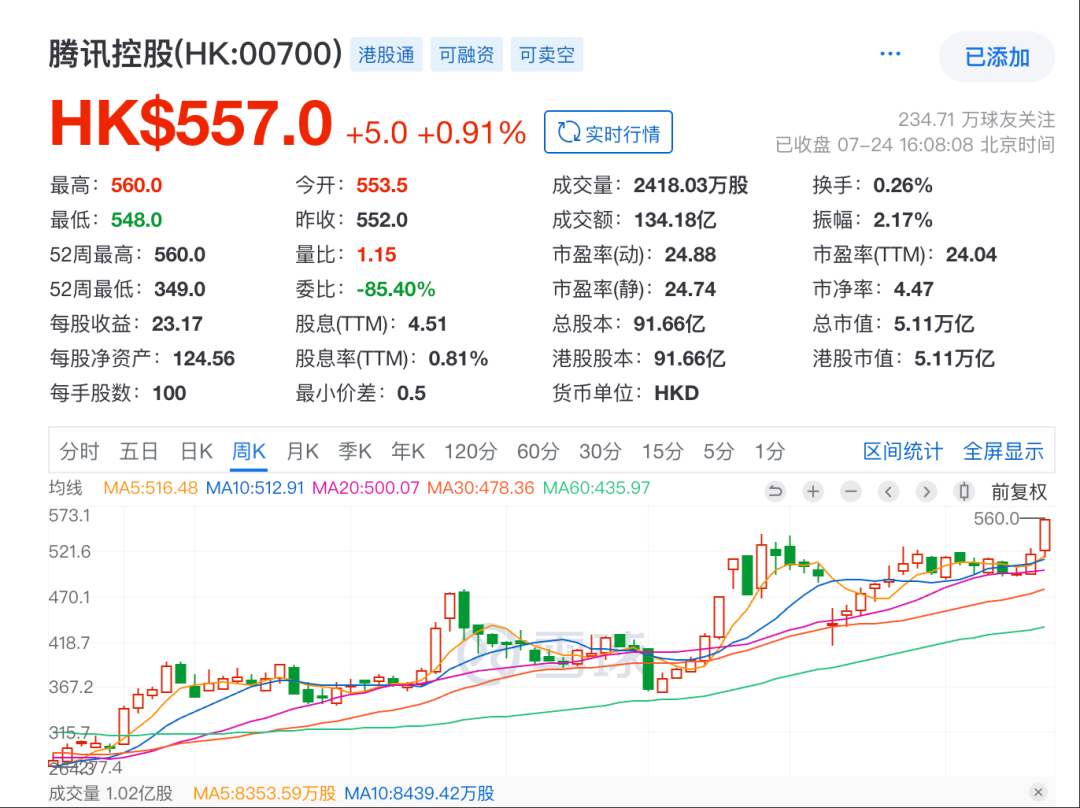Click the 市盈率(TTM) value 24.04
1080x808 pixels.
coord(971,255)
